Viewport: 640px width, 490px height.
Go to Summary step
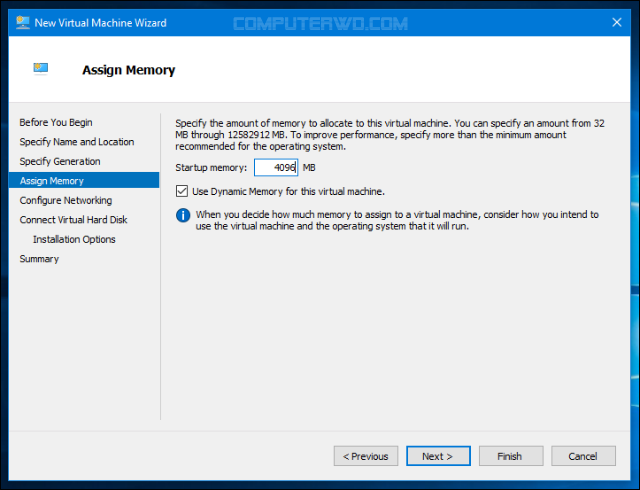pos(39,259)
